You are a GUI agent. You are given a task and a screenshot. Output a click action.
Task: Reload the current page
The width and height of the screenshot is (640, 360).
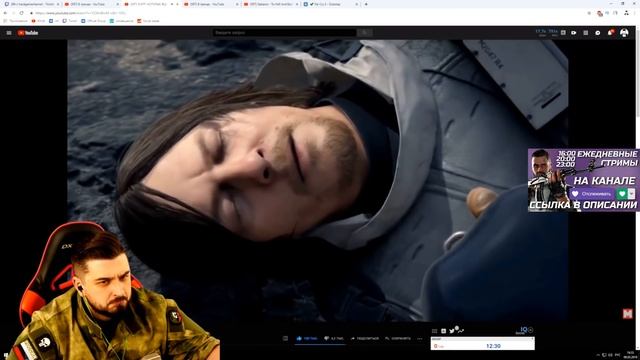coord(21,13)
